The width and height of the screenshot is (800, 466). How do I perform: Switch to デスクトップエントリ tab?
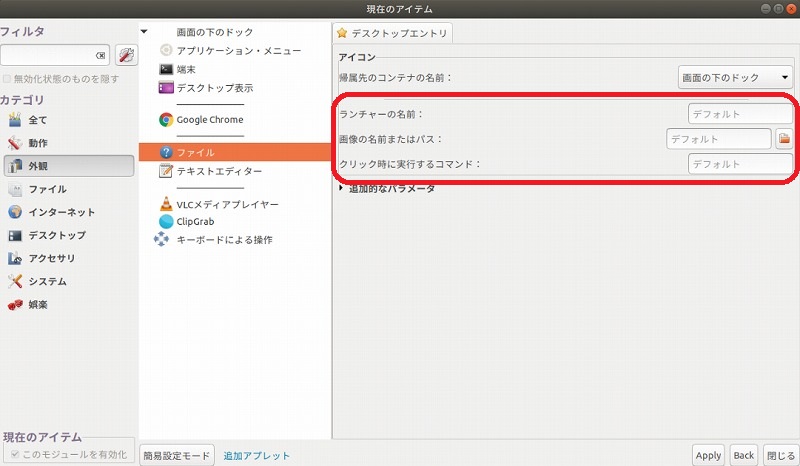point(392,33)
